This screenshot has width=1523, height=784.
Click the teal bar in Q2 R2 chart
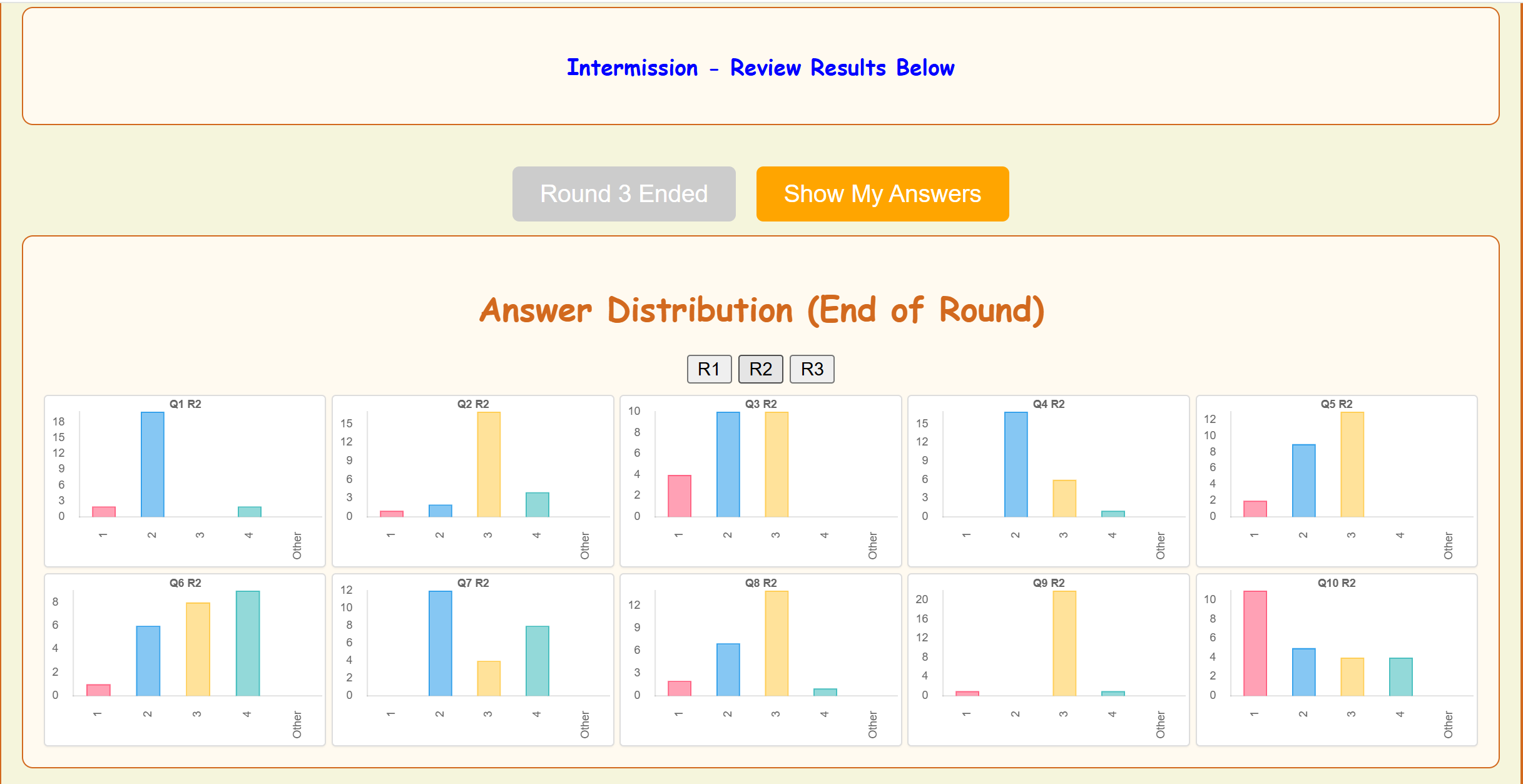click(537, 505)
